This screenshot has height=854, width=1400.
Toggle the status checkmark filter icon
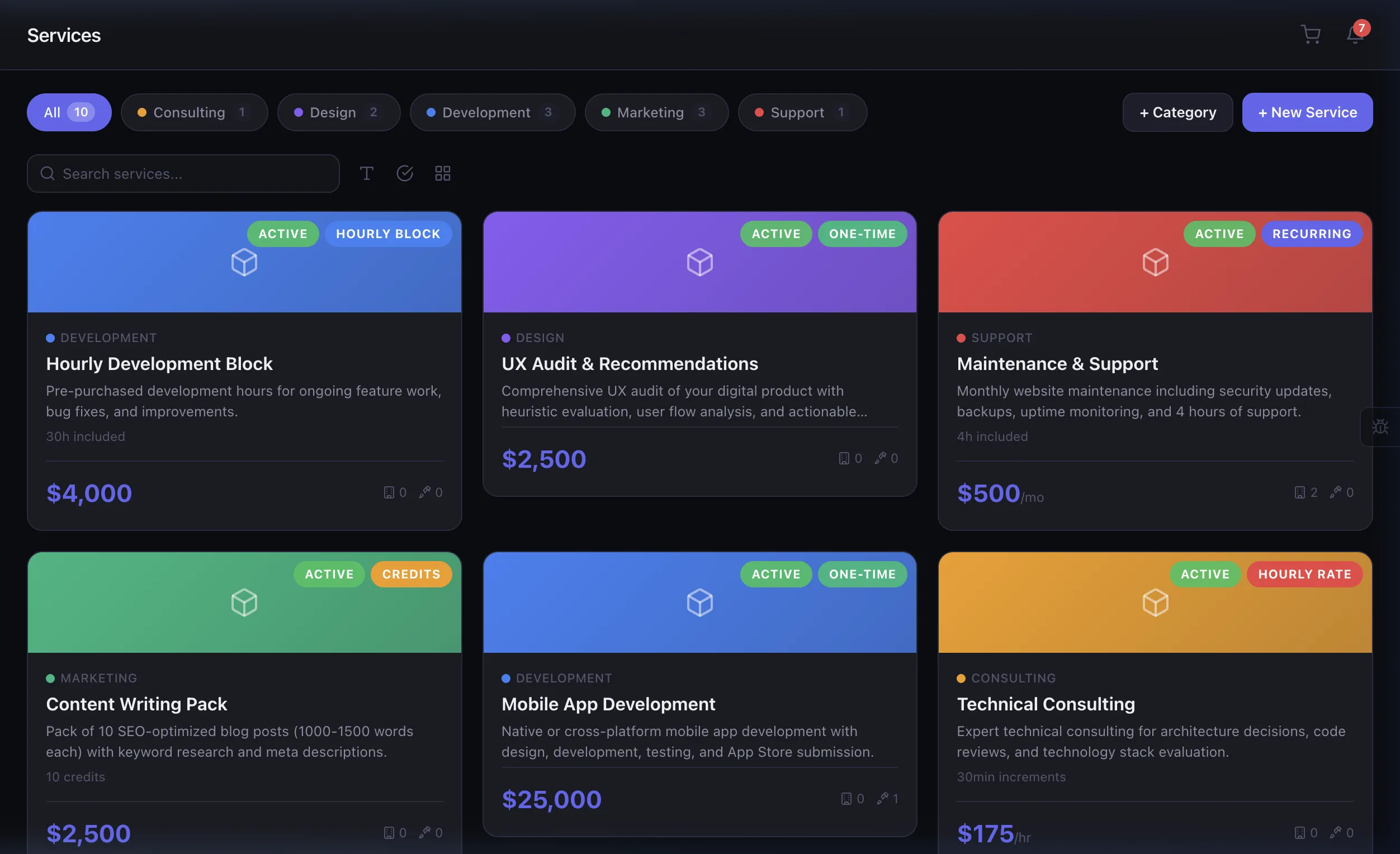pos(405,173)
